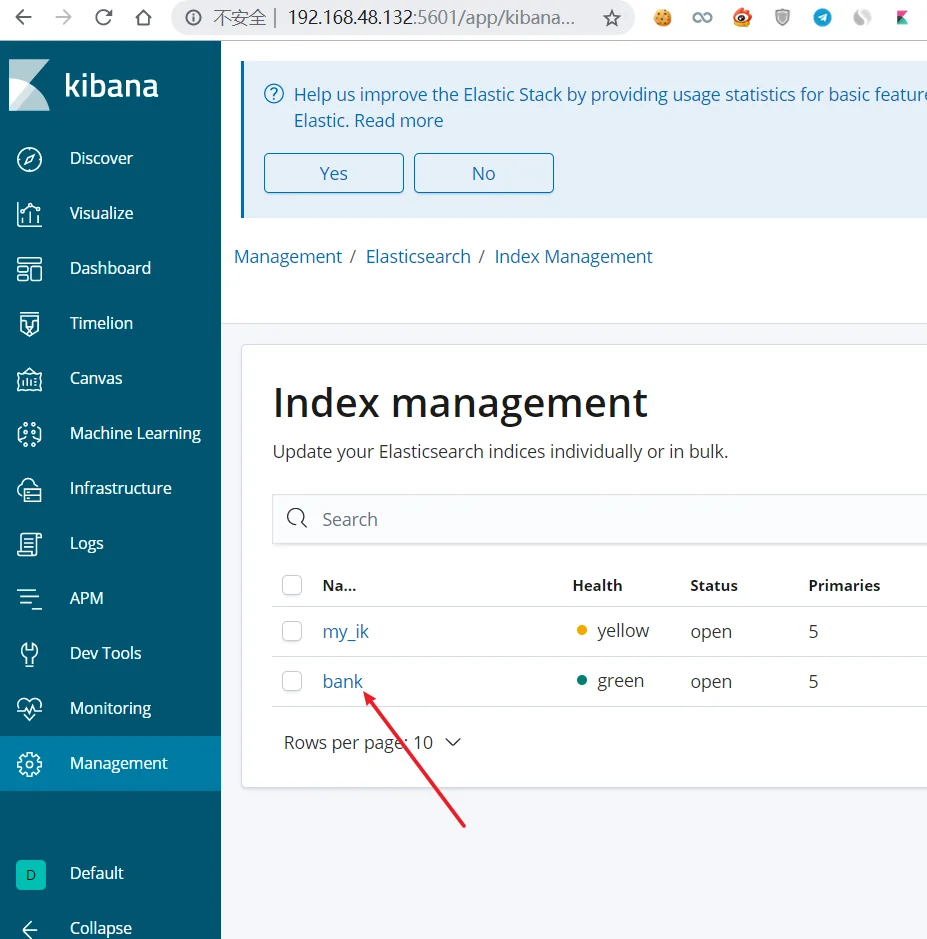927x939 pixels.
Task: Select Management label in sidebar
Action: click(x=119, y=764)
